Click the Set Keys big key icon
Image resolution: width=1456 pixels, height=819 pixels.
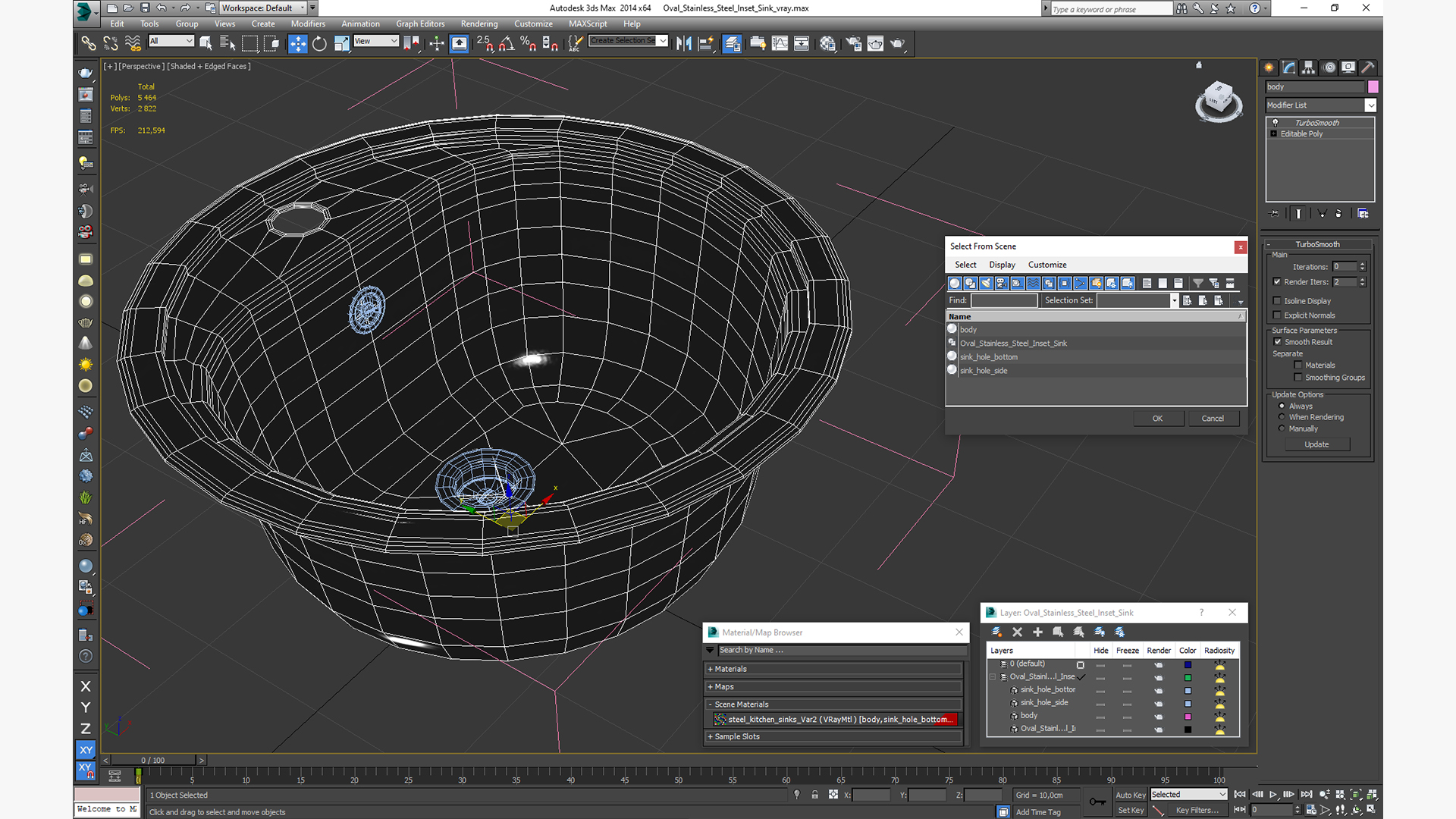(x=1097, y=802)
